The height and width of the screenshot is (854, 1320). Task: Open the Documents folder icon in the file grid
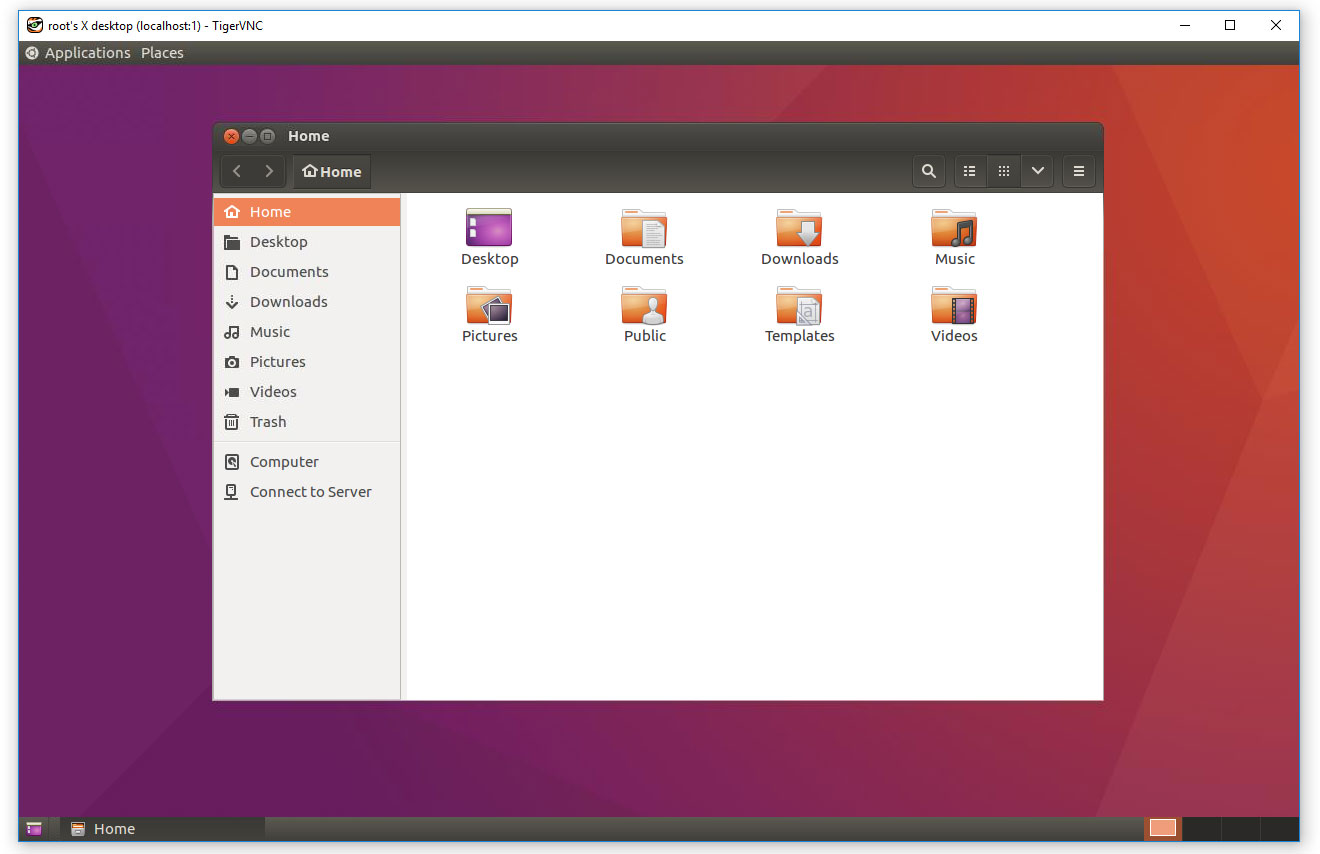tap(644, 228)
